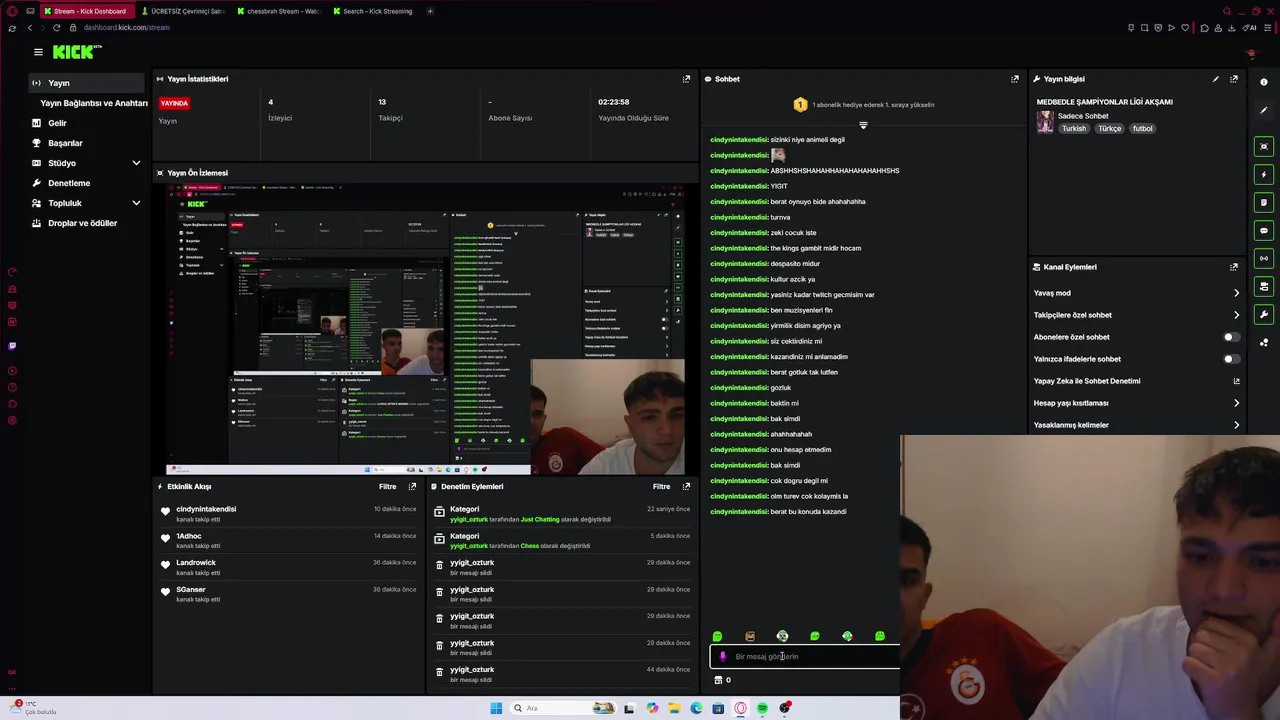Open the shop icon below chat input

click(x=718, y=680)
